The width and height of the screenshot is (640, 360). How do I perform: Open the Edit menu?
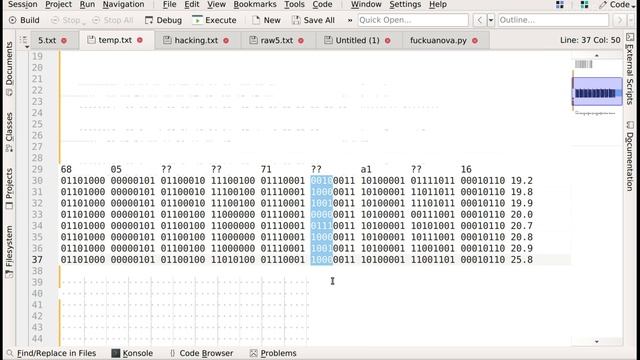point(191,4)
